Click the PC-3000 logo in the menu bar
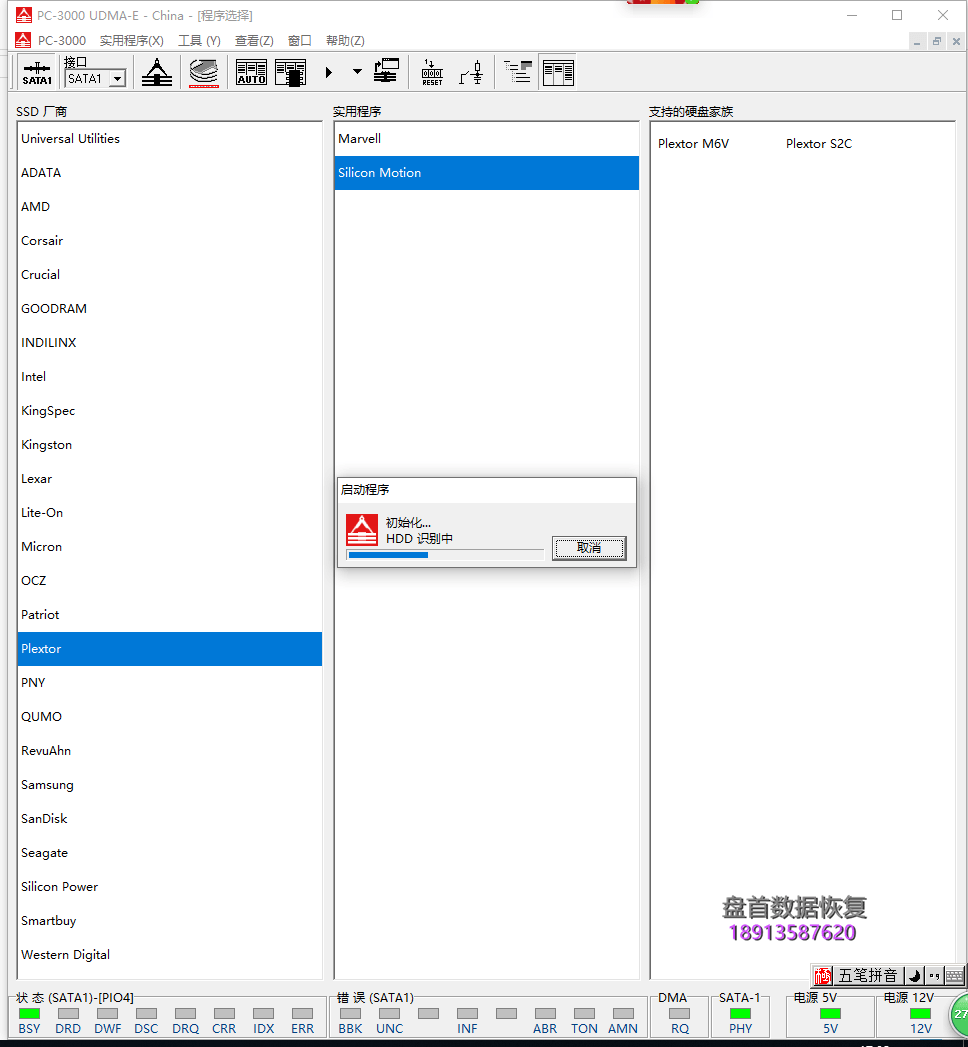The image size is (968, 1047). (x=23, y=41)
